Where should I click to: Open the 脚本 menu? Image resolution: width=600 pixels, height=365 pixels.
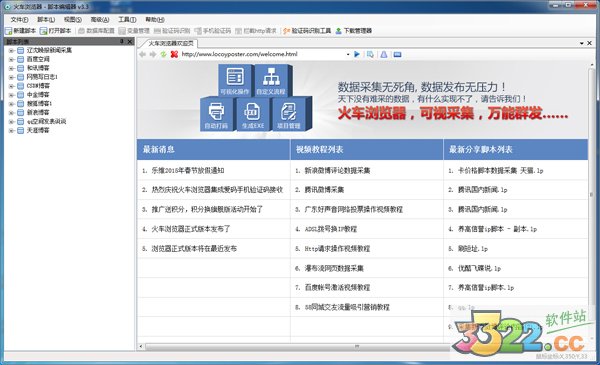click(x=46, y=20)
